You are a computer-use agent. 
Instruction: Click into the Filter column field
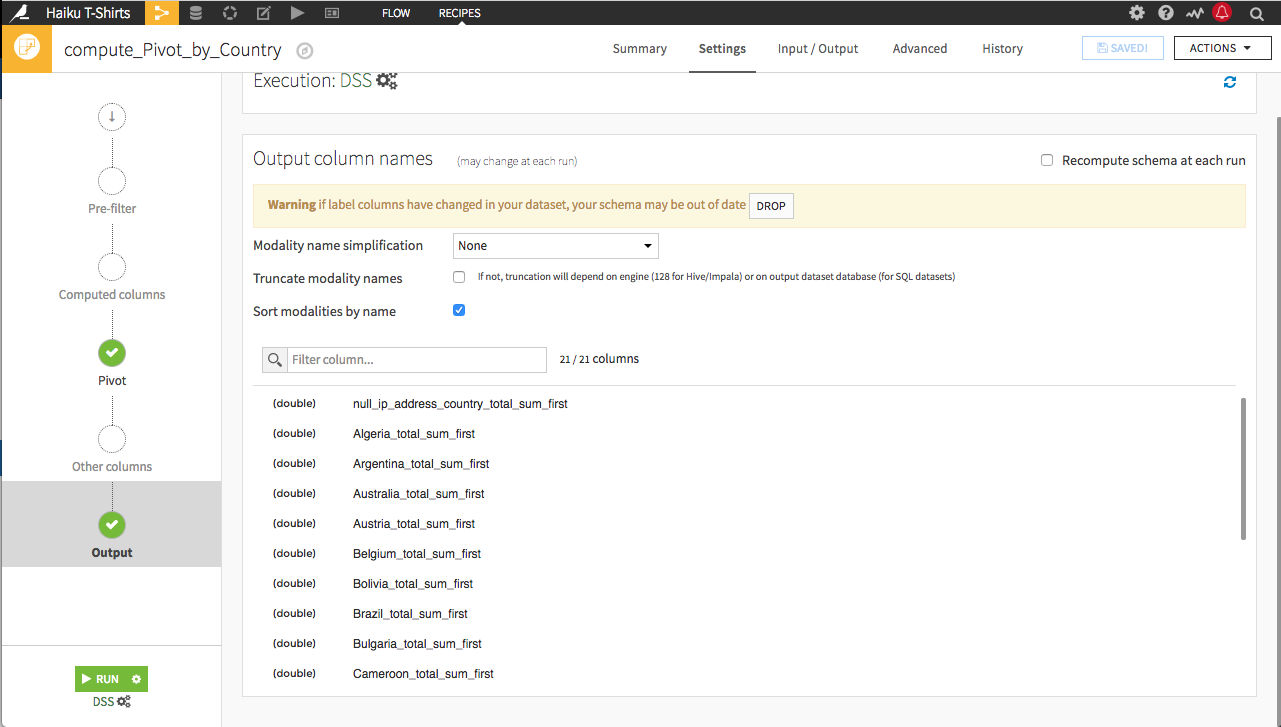click(x=417, y=360)
